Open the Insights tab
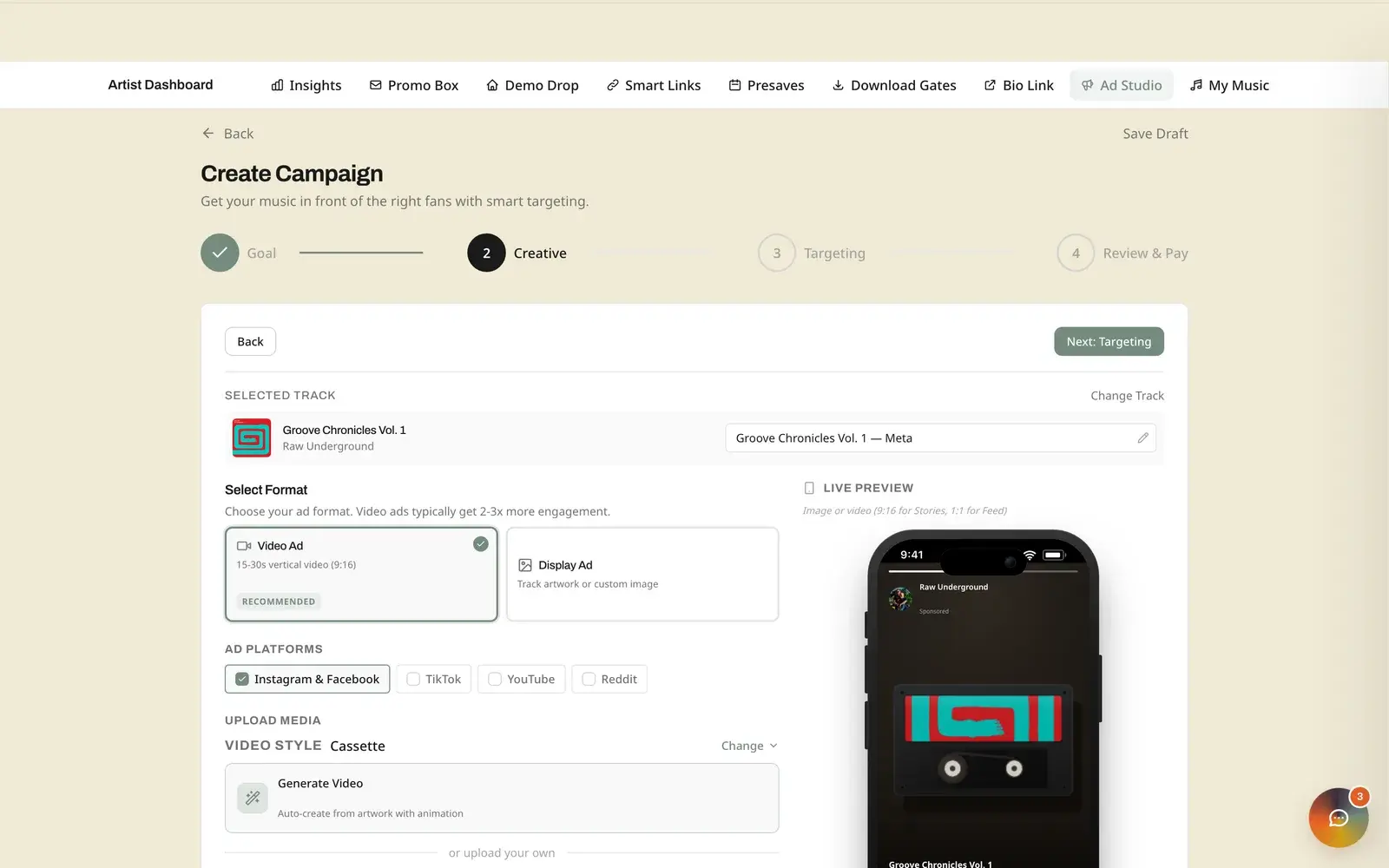 [306, 85]
